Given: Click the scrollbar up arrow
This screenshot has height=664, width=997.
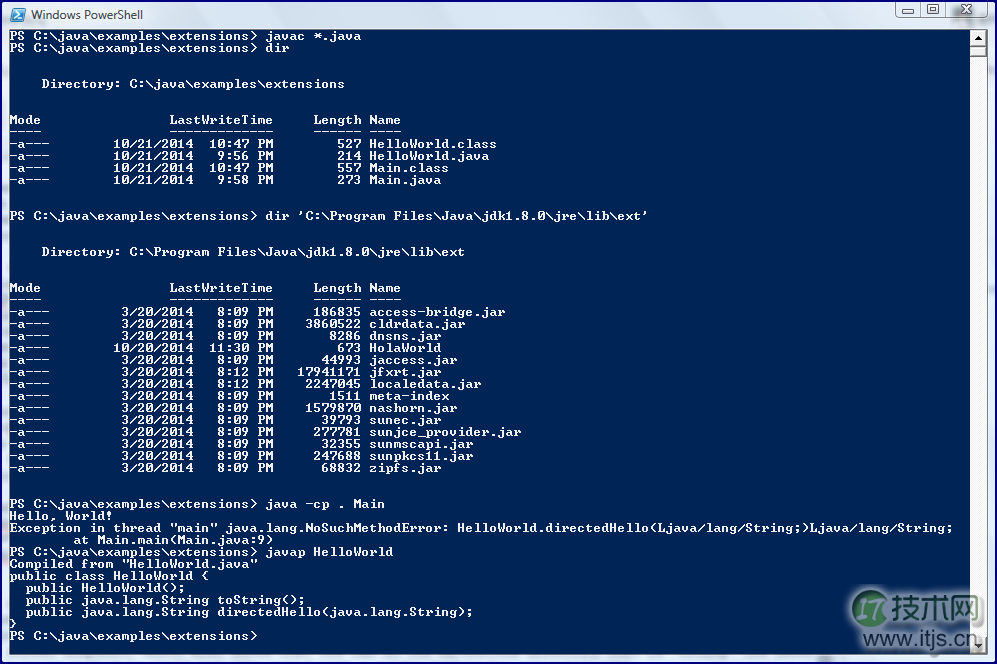Looking at the screenshot, I should [x=978, y=38].
